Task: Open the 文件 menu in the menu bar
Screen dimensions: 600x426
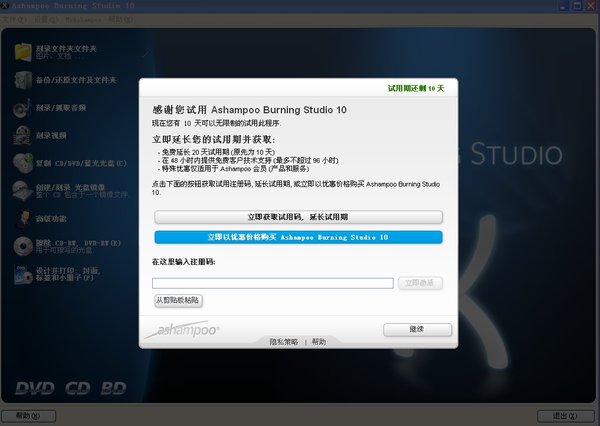Action: (x=14, y=19)
